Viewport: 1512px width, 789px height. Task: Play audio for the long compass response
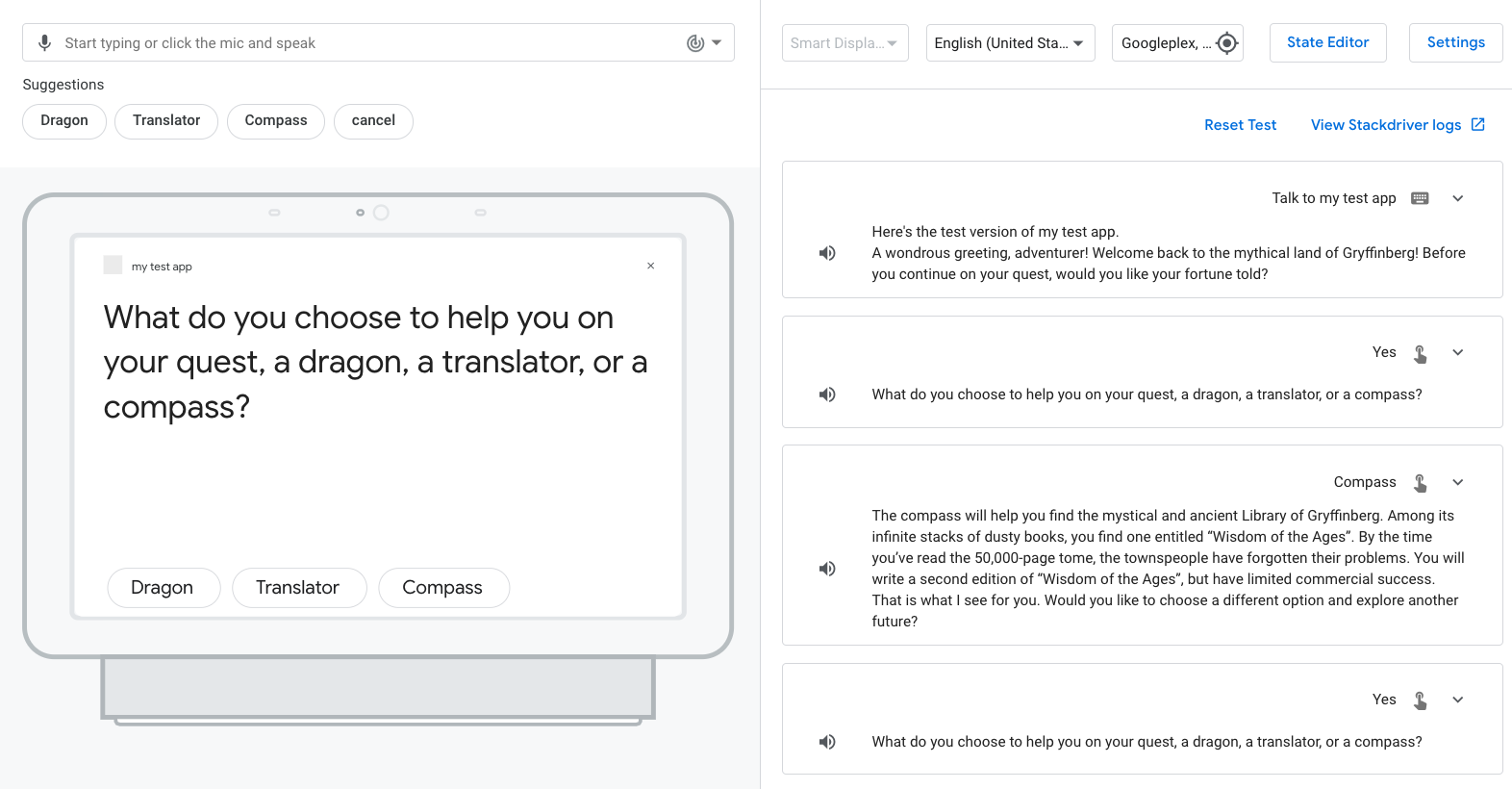[x=827, y=569]
